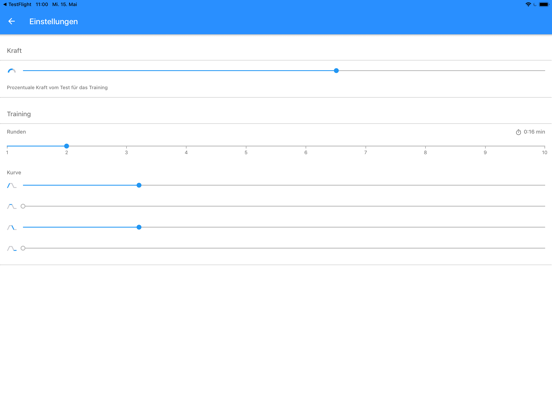Click the Training section heading
Viewport: 552px width, 414px height.
[x=19, y=114]
